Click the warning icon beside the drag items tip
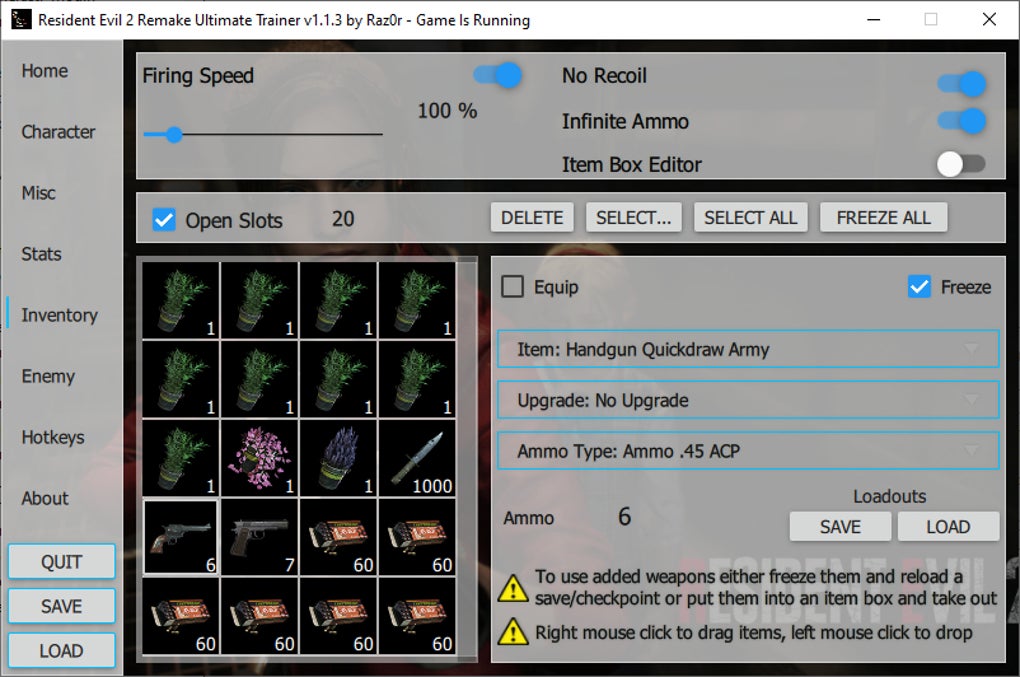Image resolution: width=1020 pixels, height=677 pixels. (x=513, y=632)
